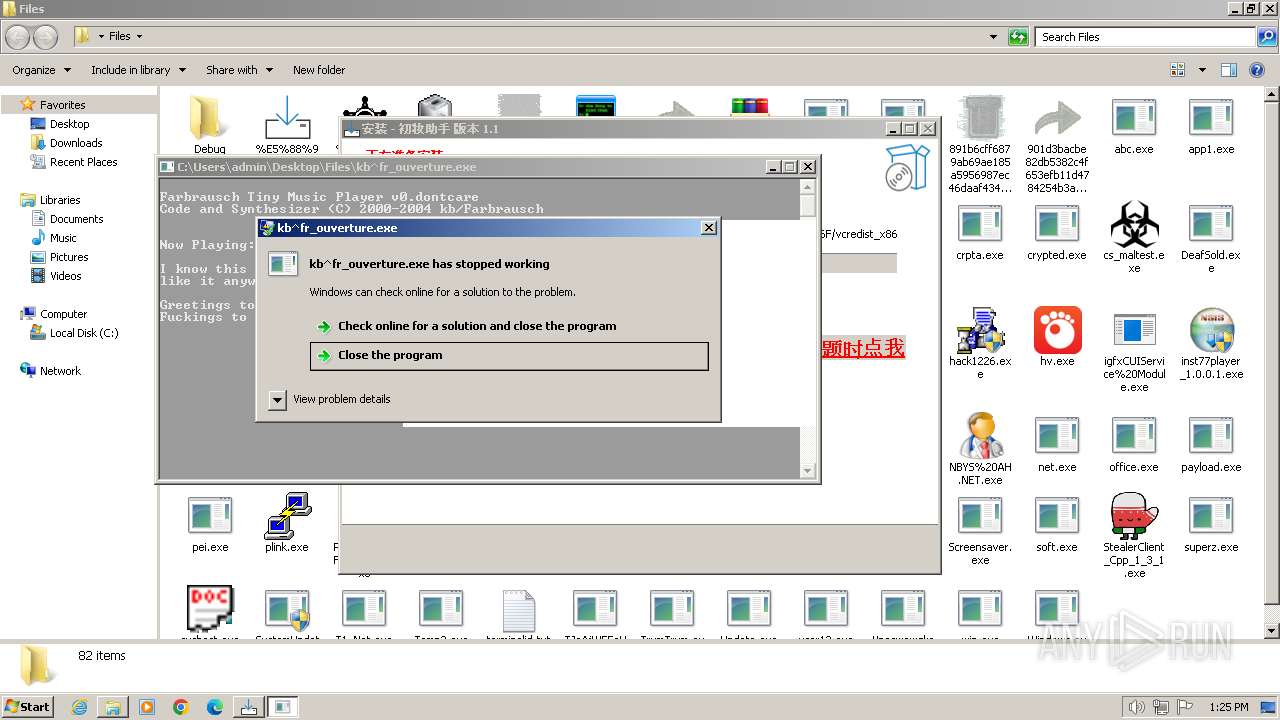The image size is (1280, 720).
Task: Click the Files breadcrumb dropdown arrow
Action: [139, 37]
